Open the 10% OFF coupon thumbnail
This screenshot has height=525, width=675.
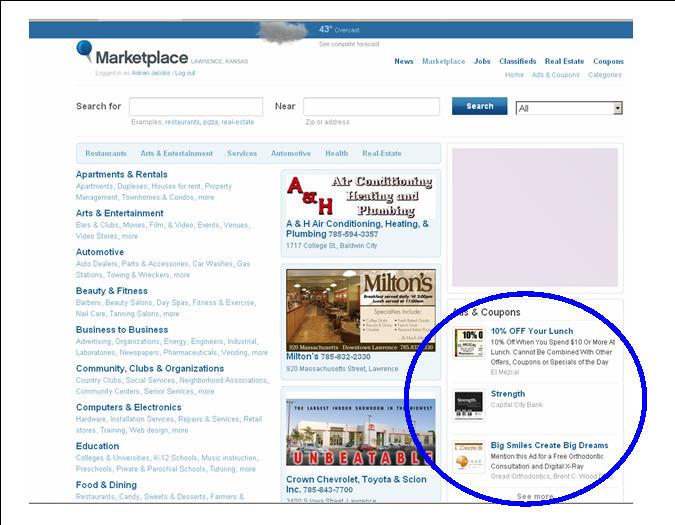(x=469, y=343)
